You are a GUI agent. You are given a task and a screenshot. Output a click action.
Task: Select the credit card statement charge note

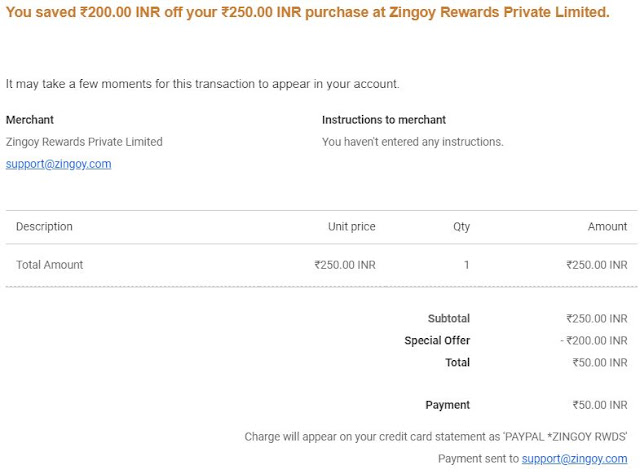click(436, 437)
